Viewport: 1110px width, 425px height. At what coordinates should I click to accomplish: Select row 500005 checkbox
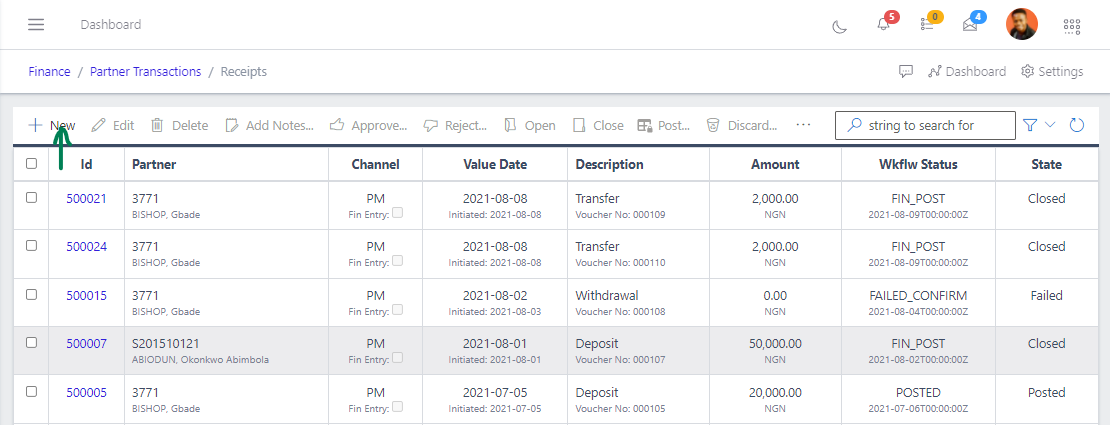[x=31, y=392]
